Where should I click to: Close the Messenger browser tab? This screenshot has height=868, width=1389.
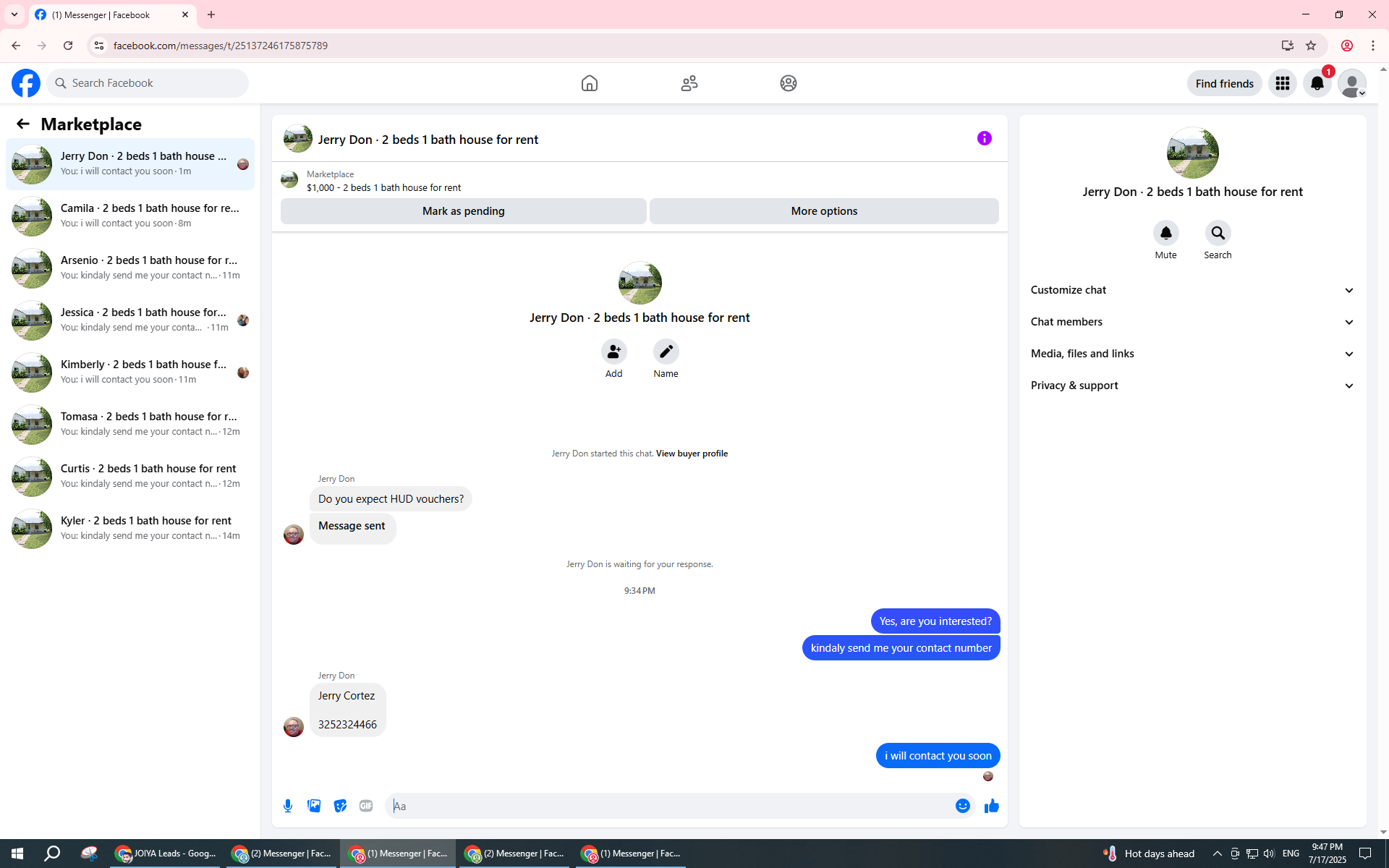[x=185, y=14]
